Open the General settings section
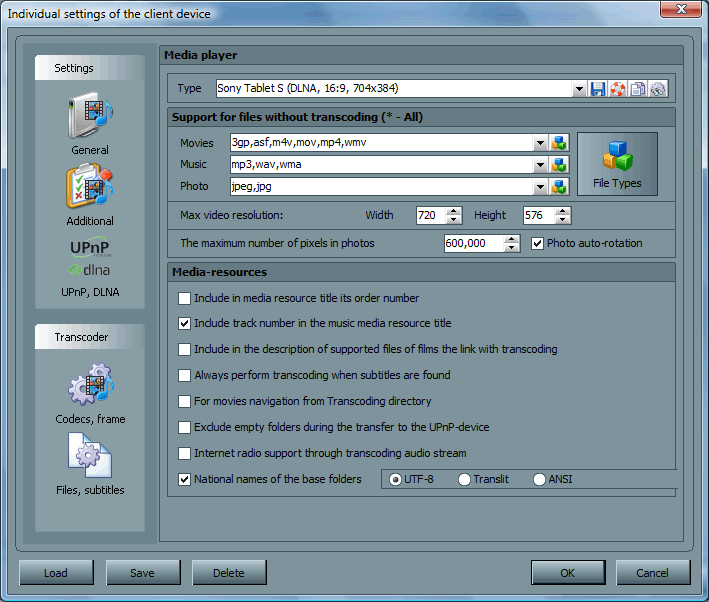 (x=90, y=124)
